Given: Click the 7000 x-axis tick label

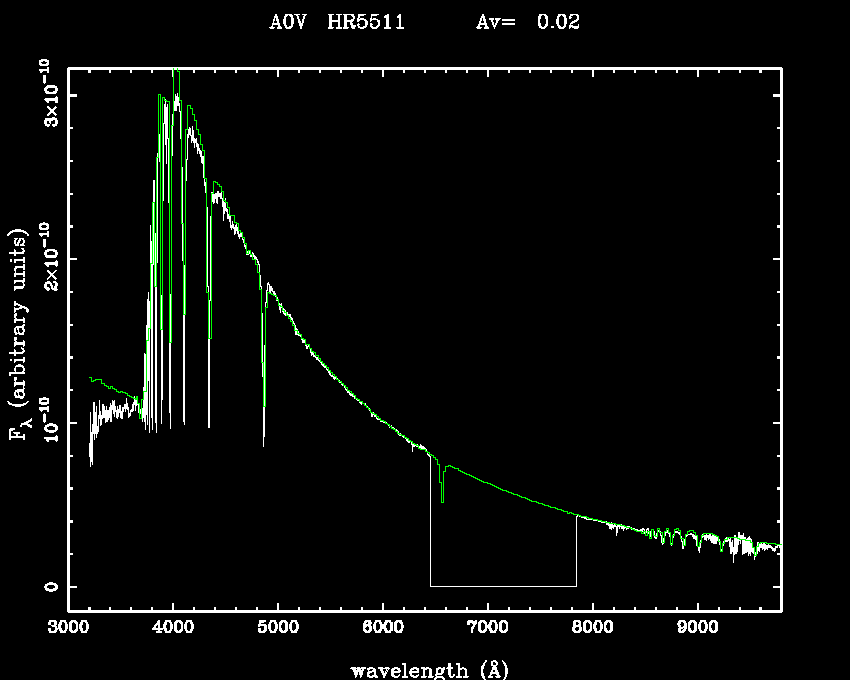Looking at the screenshot, I should point(488,628).
